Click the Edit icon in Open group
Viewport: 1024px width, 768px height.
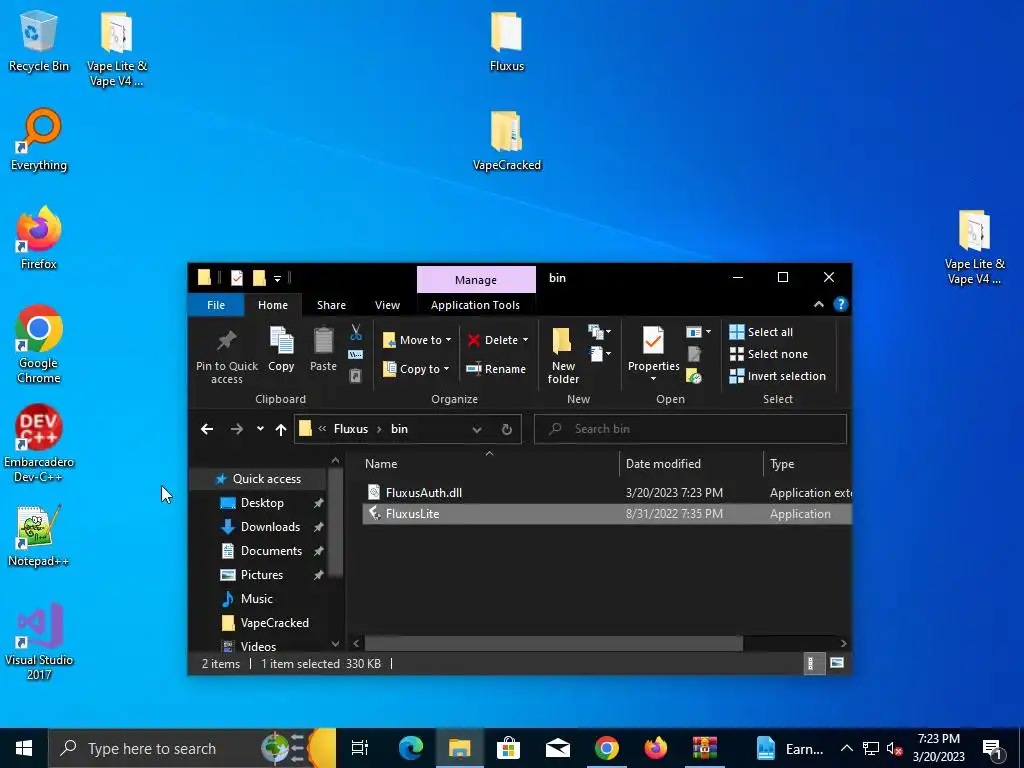694,354
